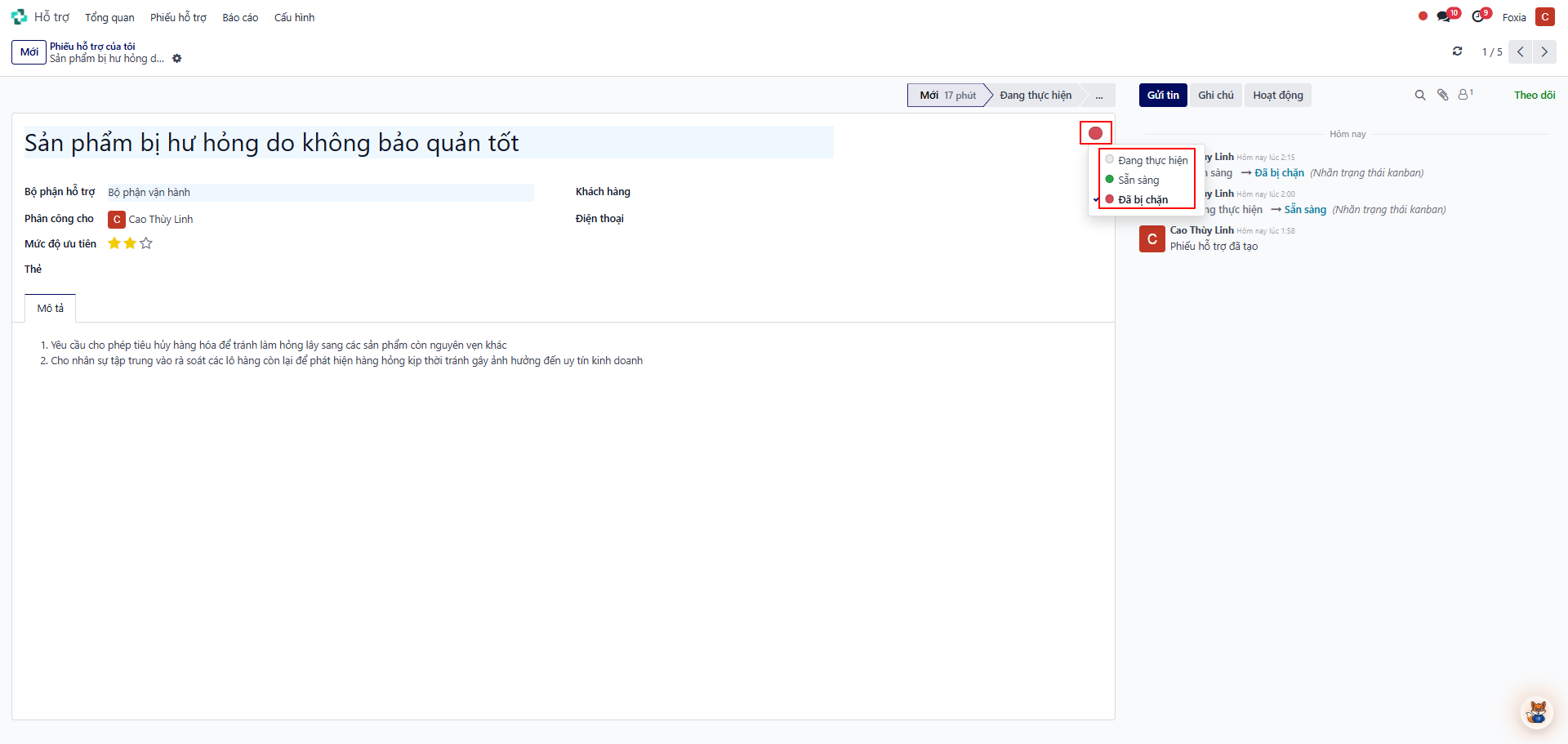Open the activities clock icon in top bar
1568x744 pixels.
(1478, 17)
